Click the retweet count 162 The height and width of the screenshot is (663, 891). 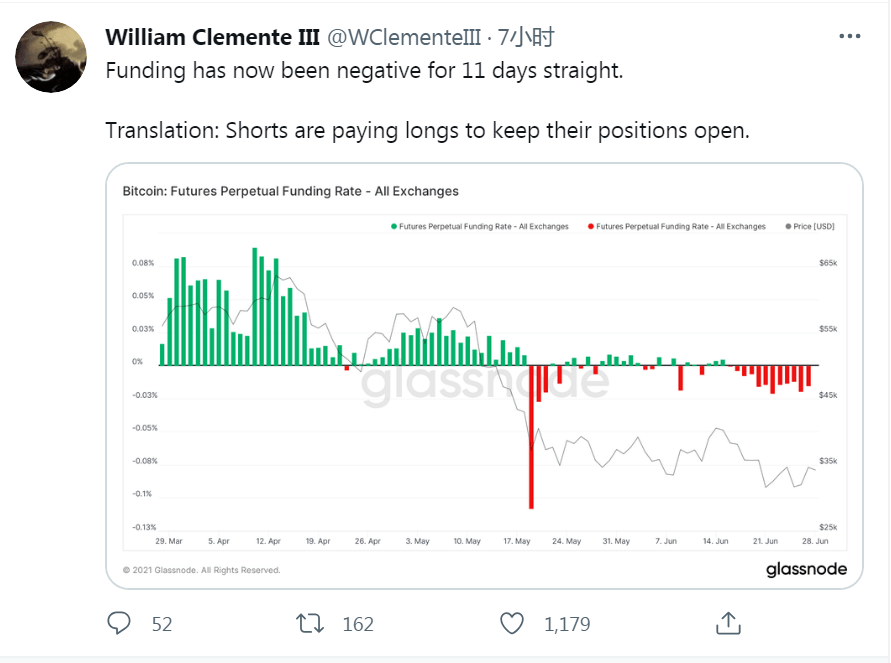pos(357,624)
